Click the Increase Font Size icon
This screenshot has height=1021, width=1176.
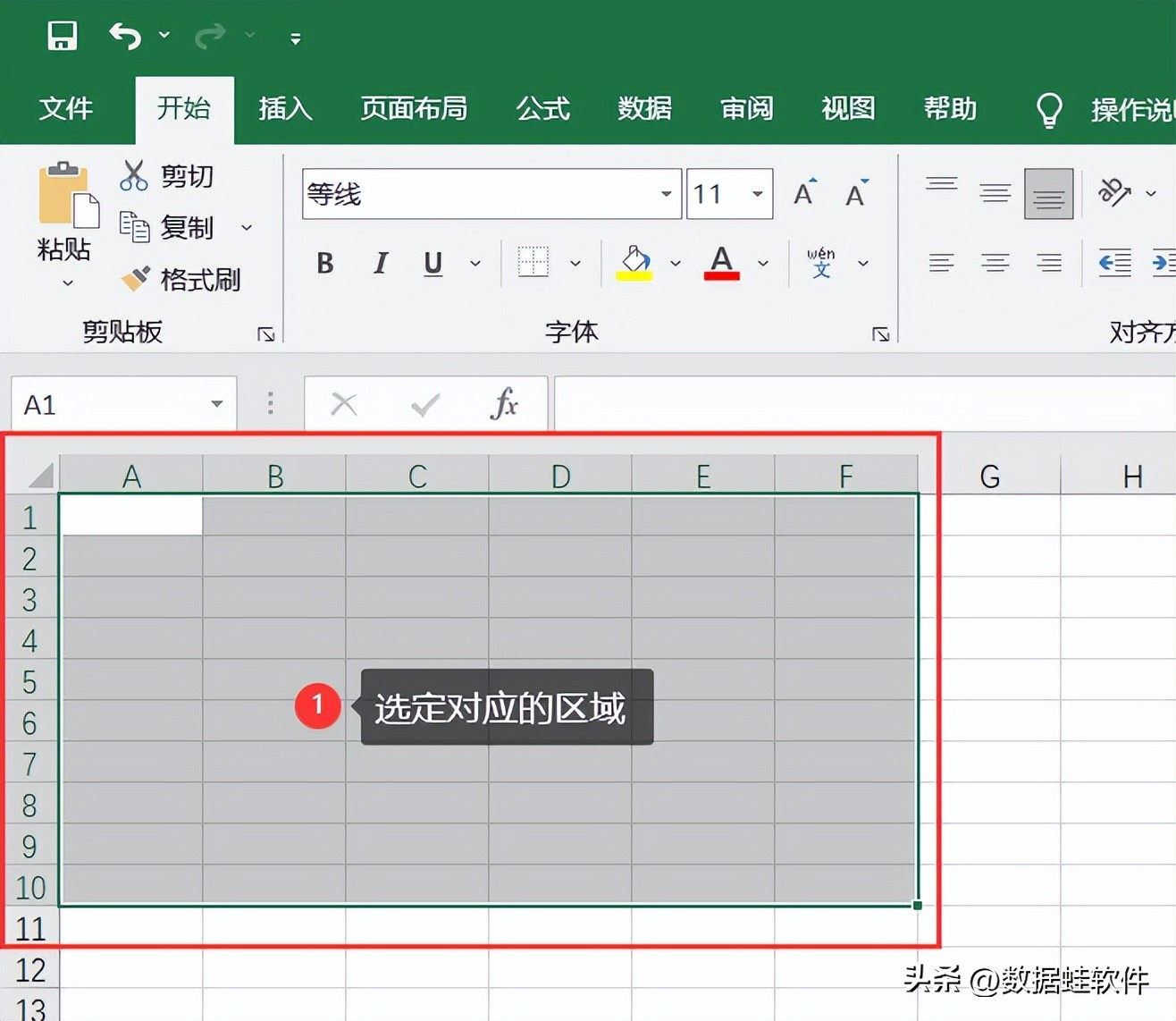[804, 193]
